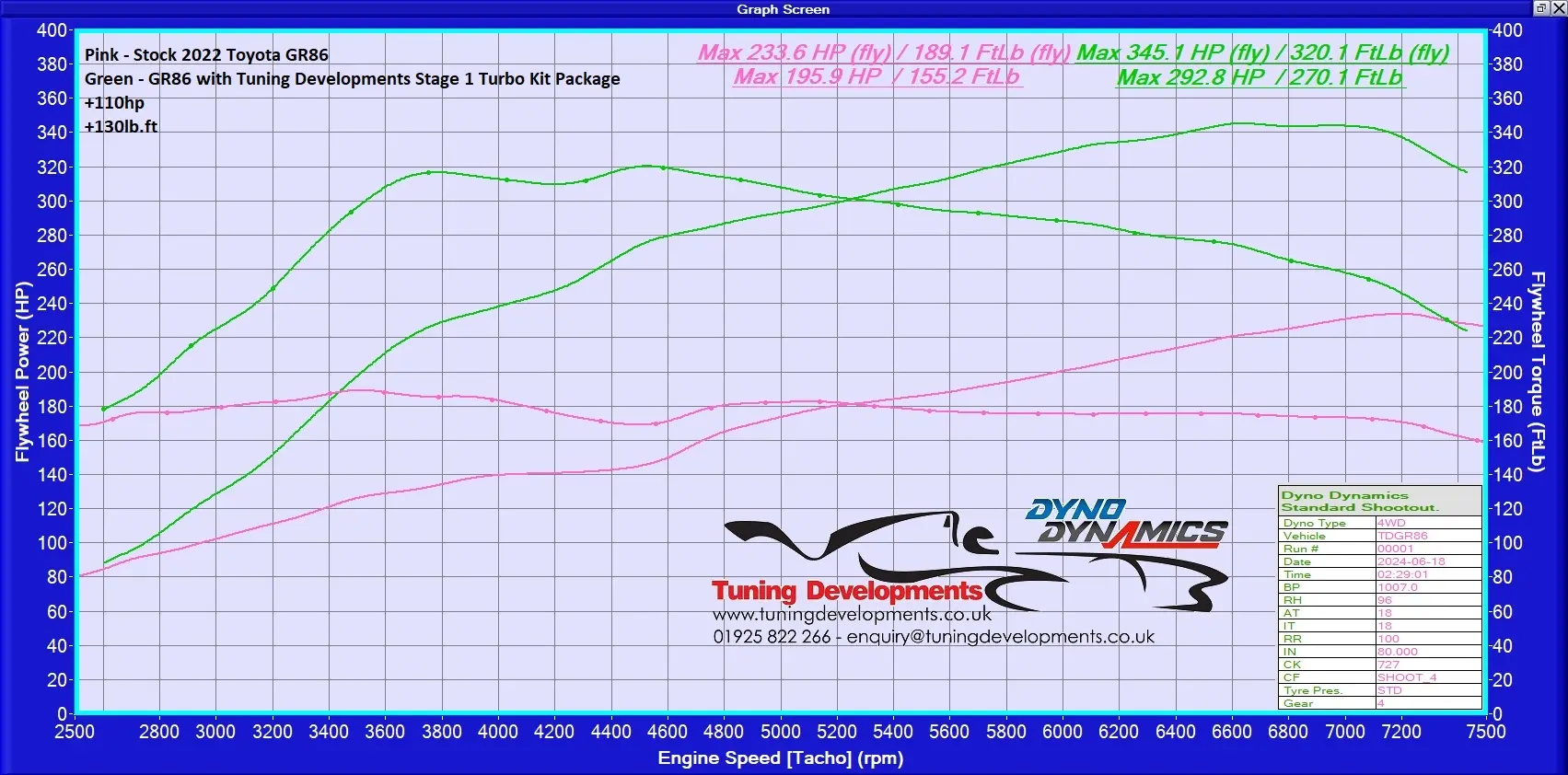Open the www.tuningdevelopments.co.uk link

click(853, 614)
